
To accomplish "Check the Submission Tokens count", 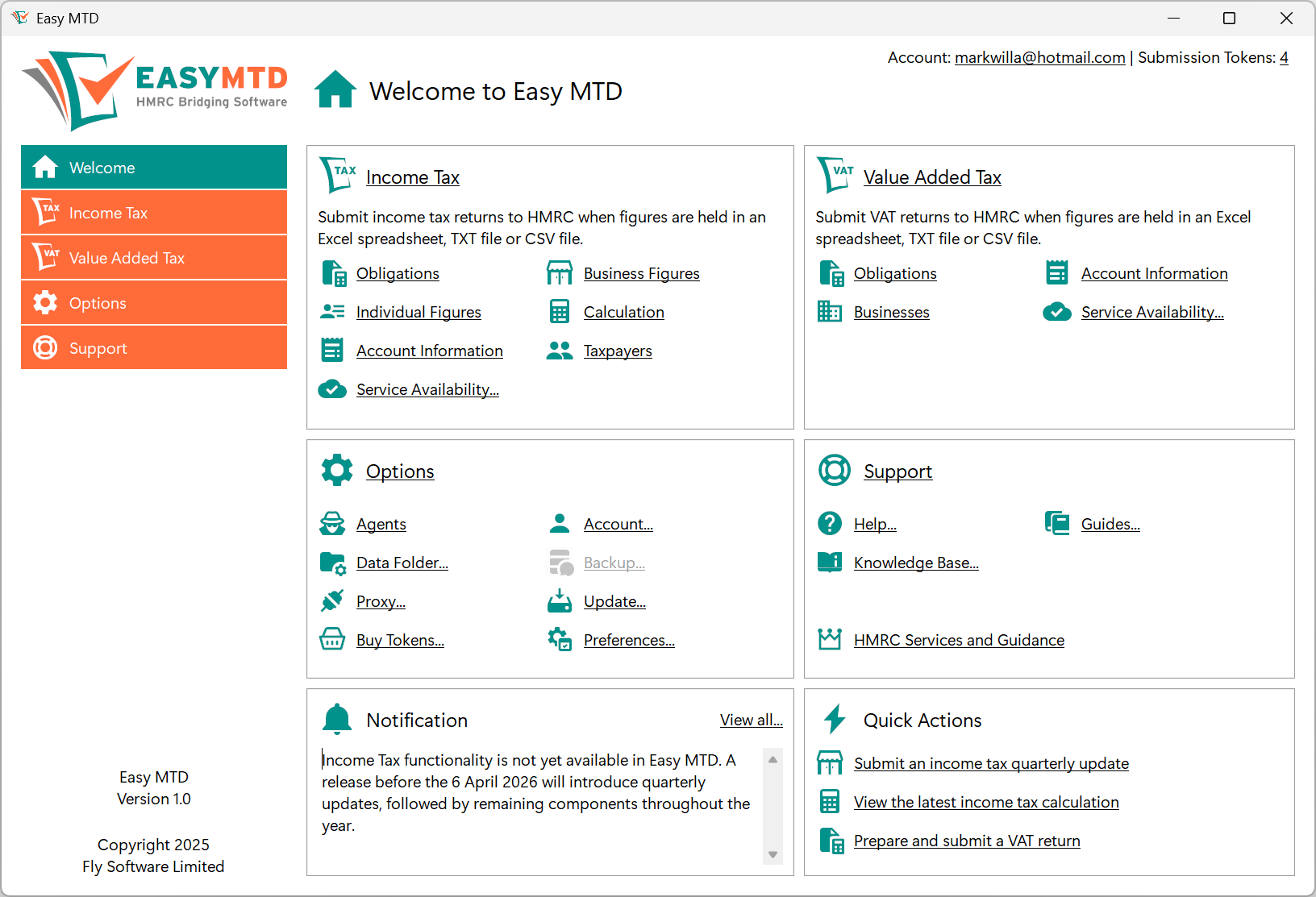I will [1284, 57].
